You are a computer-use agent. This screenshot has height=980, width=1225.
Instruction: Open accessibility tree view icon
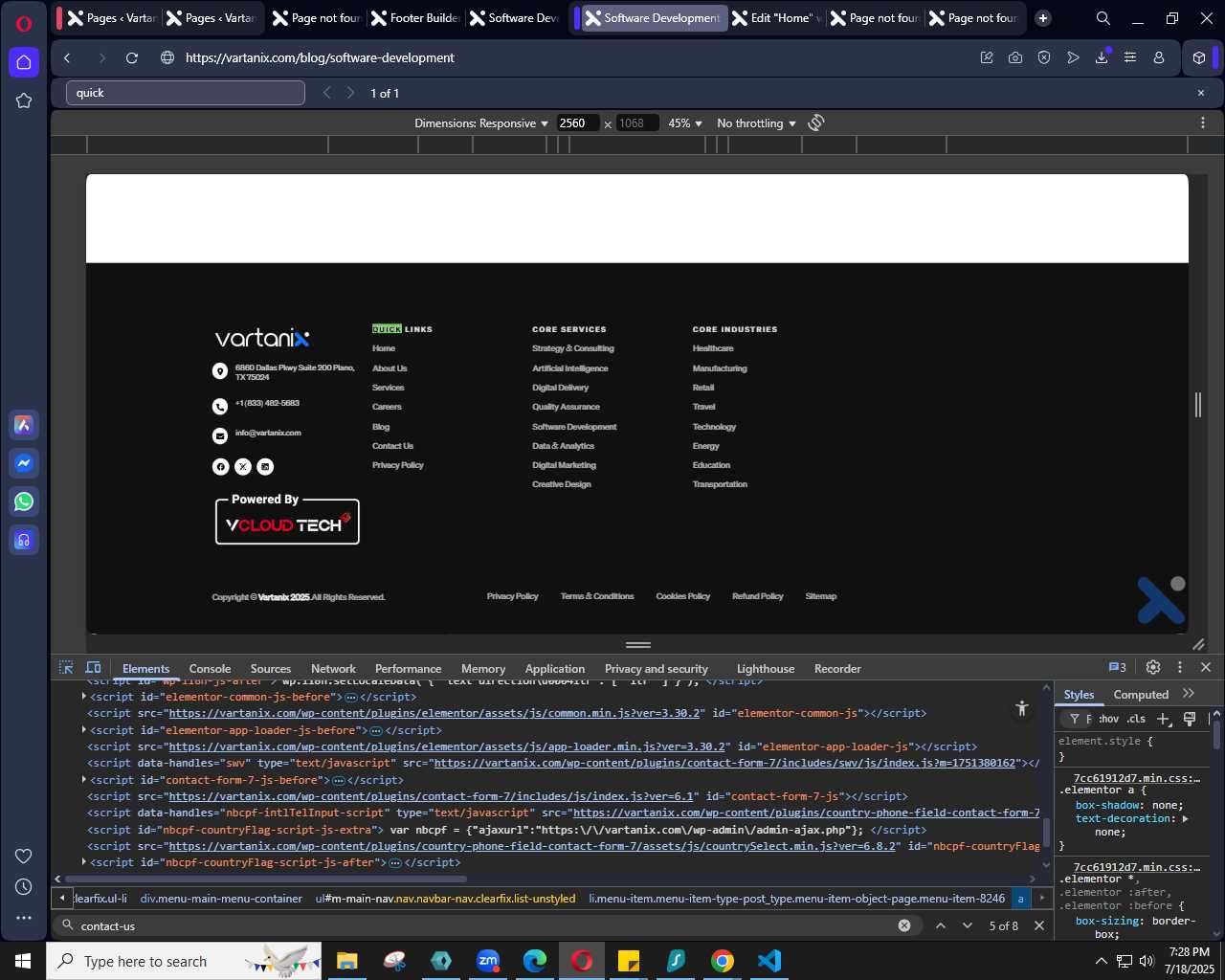1022,708
